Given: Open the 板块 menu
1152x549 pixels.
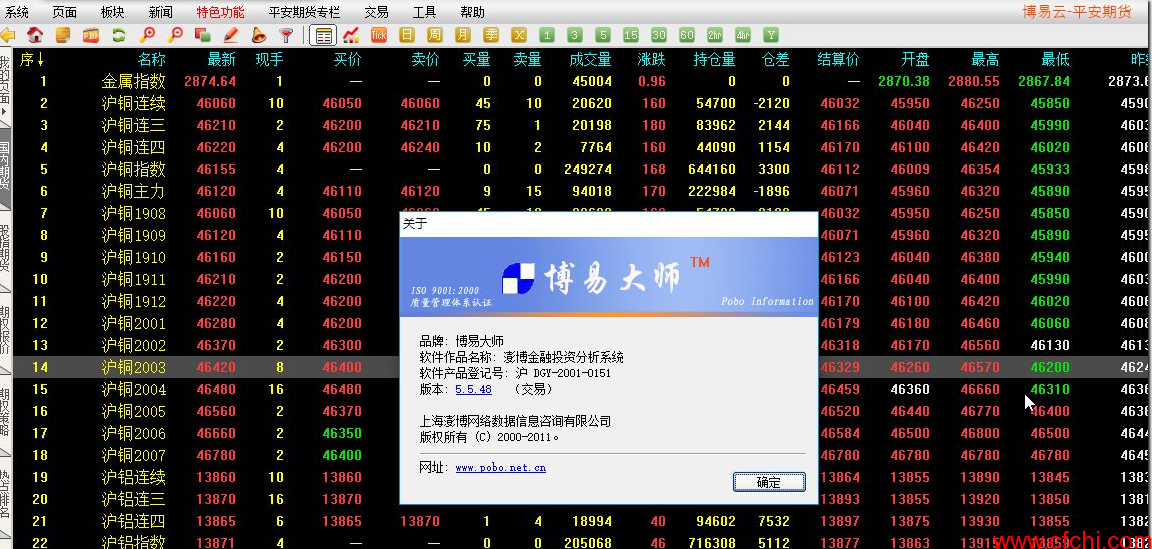Looking at the screenshot, I should tap(112, 12).
